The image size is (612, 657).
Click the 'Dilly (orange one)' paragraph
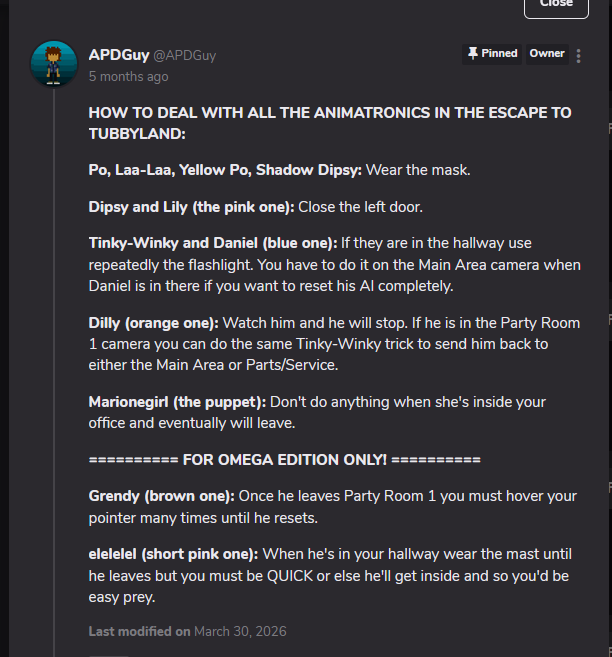(x=330, y=342)
